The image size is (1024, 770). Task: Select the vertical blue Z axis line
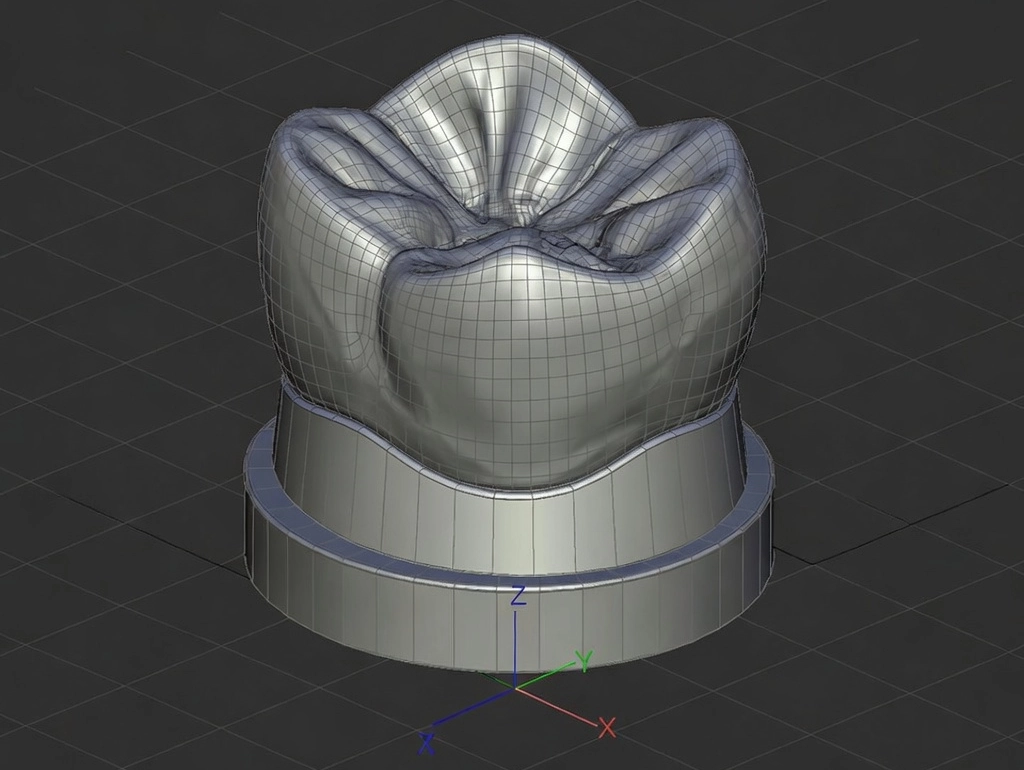[x=517, y=647]
